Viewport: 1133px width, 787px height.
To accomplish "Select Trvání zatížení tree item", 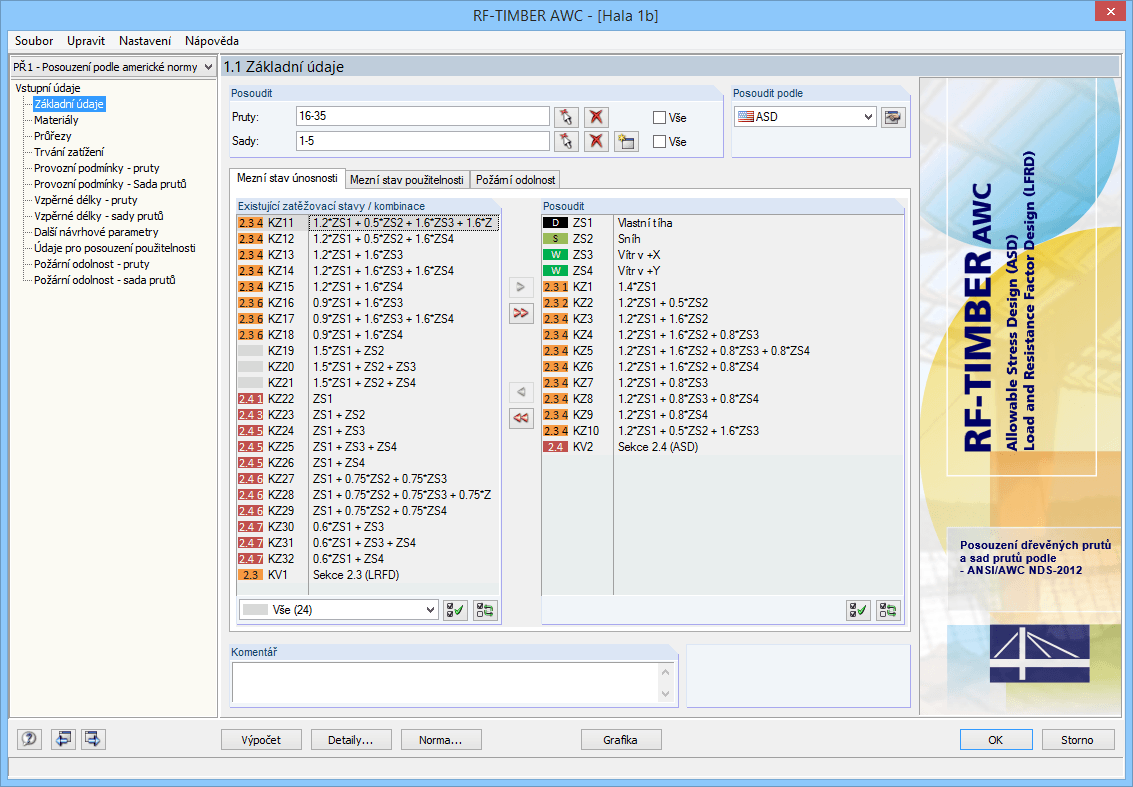I will coord(69,152).
